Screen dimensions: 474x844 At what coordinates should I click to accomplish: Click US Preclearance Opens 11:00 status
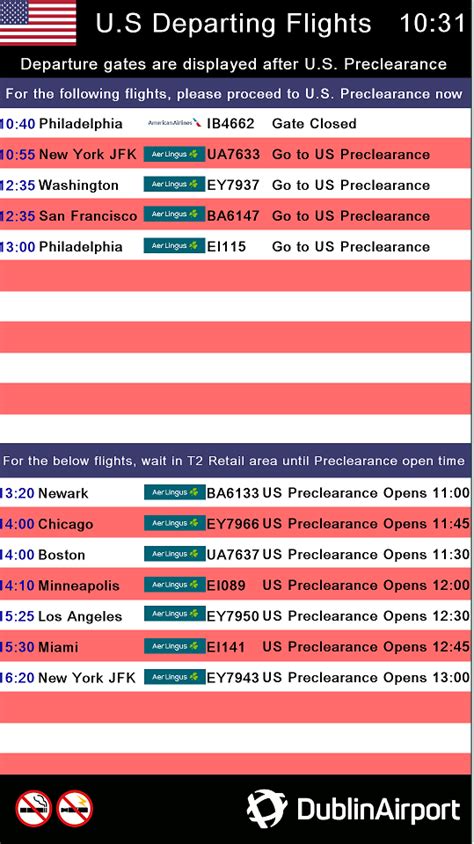click(x=366, y=493)
